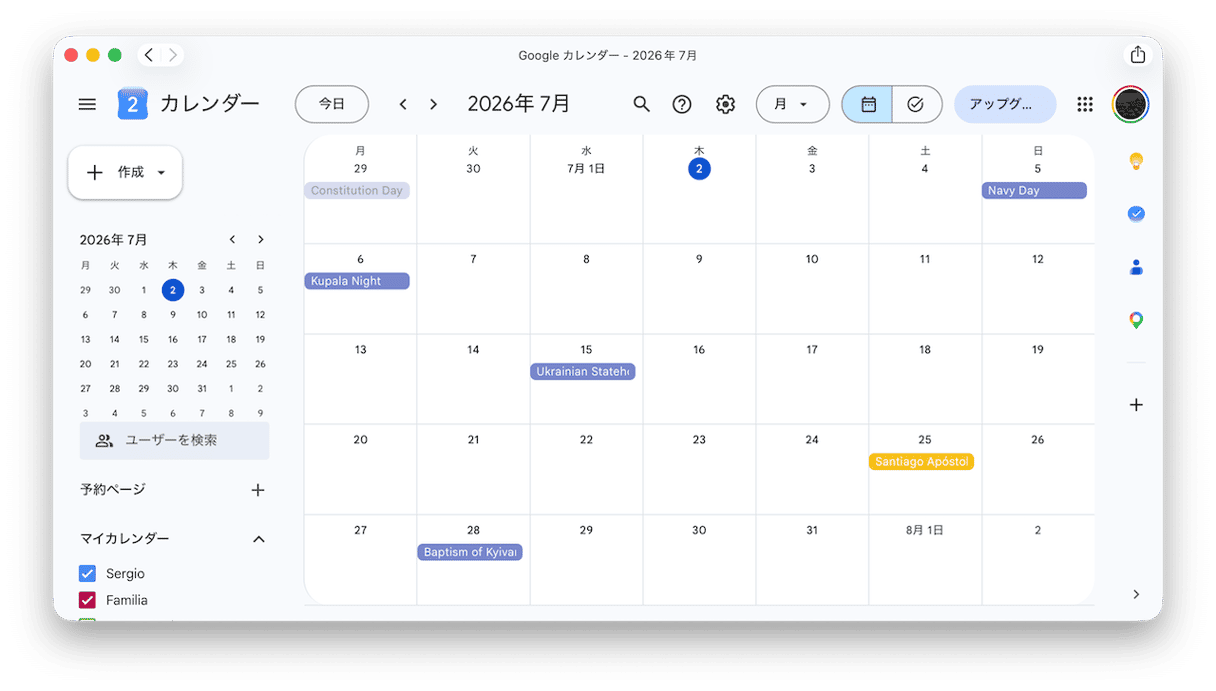Click day 10 in main calendar grid
This screenshot has height=691, width=1216.
[812, 259]
